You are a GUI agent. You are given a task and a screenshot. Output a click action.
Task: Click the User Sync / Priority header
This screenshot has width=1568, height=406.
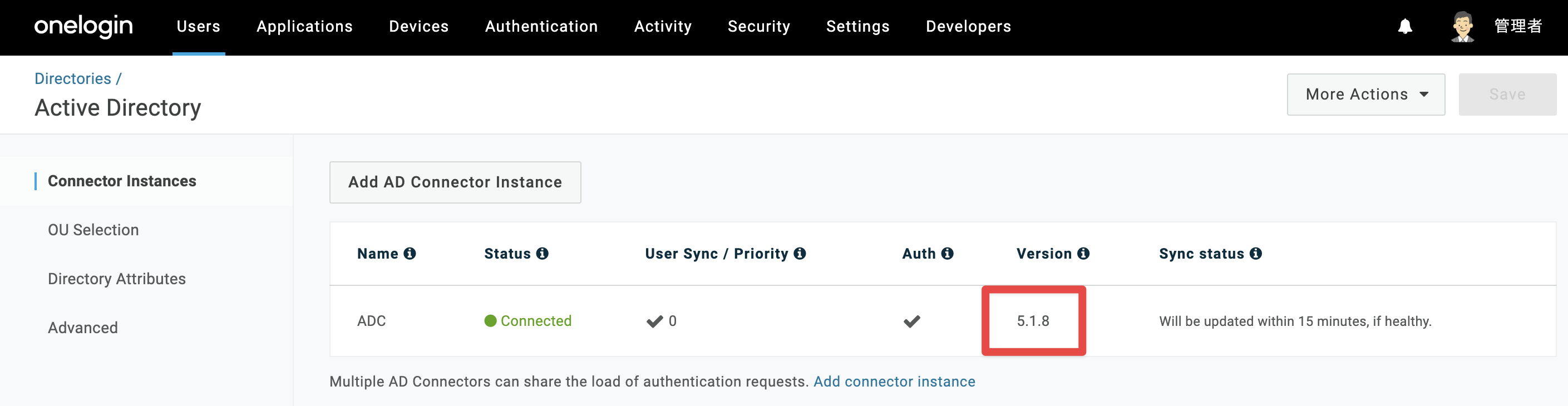(x=717, y=253)
